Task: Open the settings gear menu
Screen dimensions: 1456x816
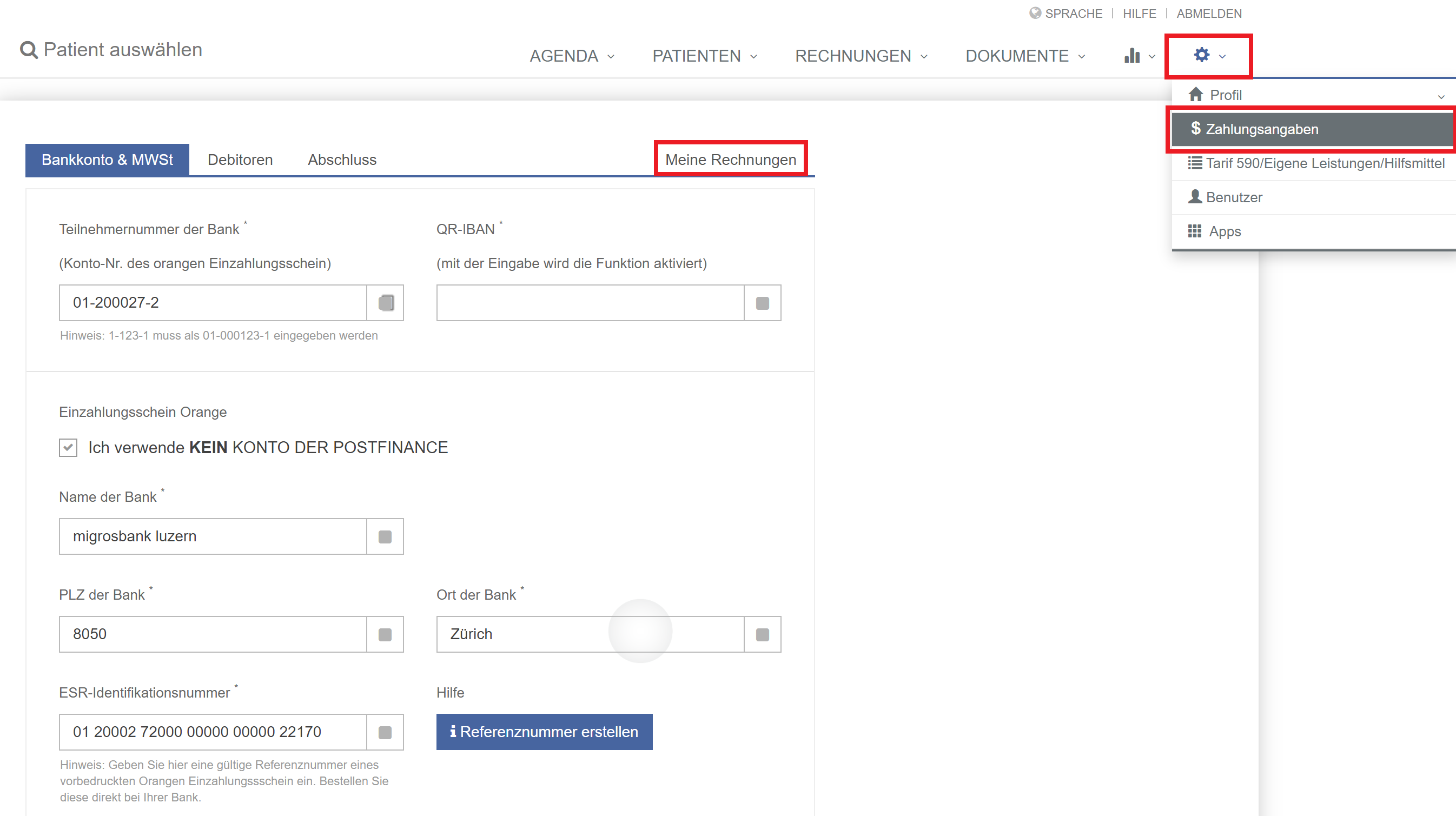Action: pos(1202,55)
